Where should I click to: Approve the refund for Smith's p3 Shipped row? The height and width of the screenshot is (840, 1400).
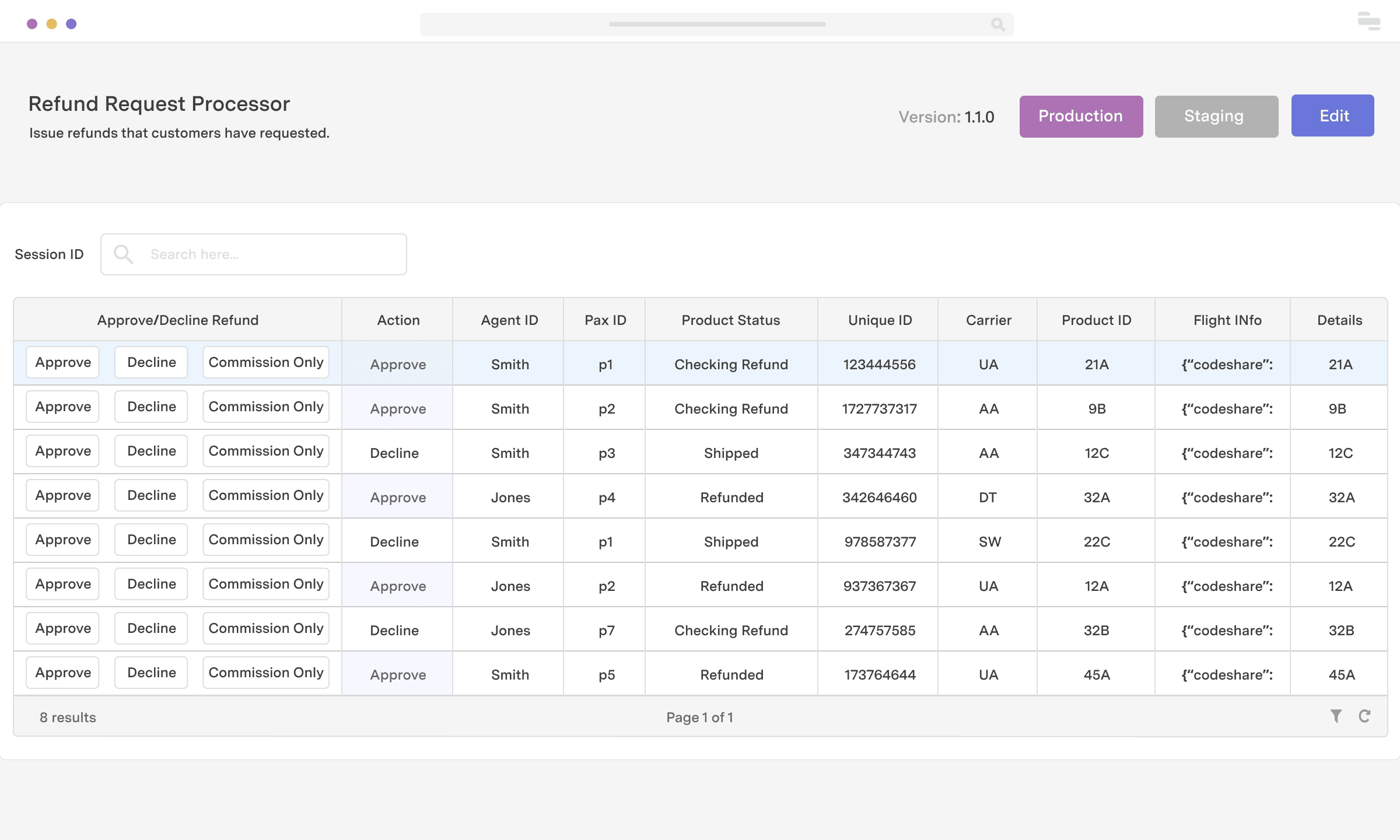click(62, 450)
